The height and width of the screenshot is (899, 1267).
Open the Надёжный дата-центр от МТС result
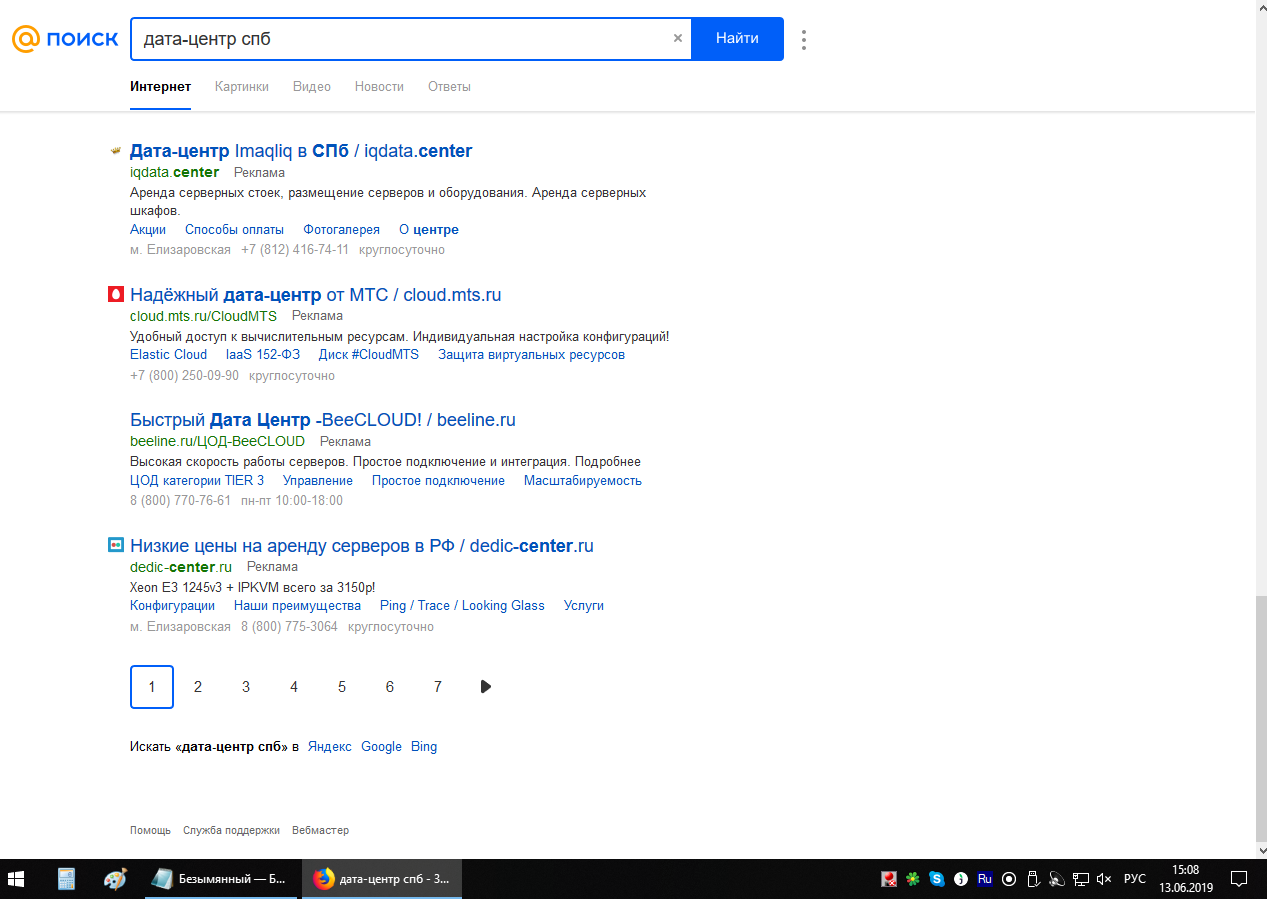(315, 295)
